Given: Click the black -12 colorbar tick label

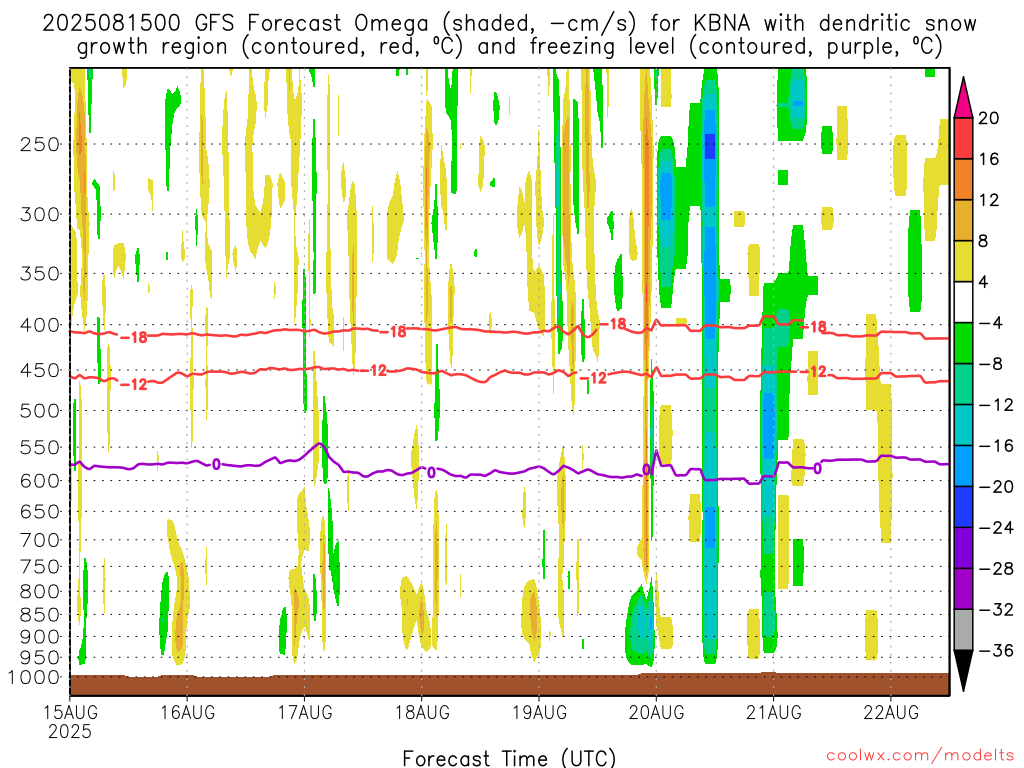Looking at the screenshot, I should coord(996,405).
